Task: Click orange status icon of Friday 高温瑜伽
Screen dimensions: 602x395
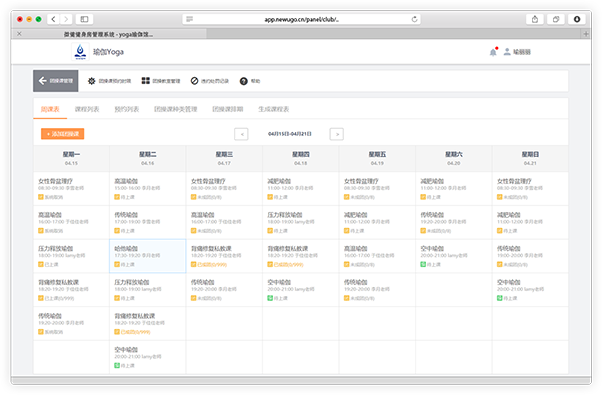Action: [346, 264]
